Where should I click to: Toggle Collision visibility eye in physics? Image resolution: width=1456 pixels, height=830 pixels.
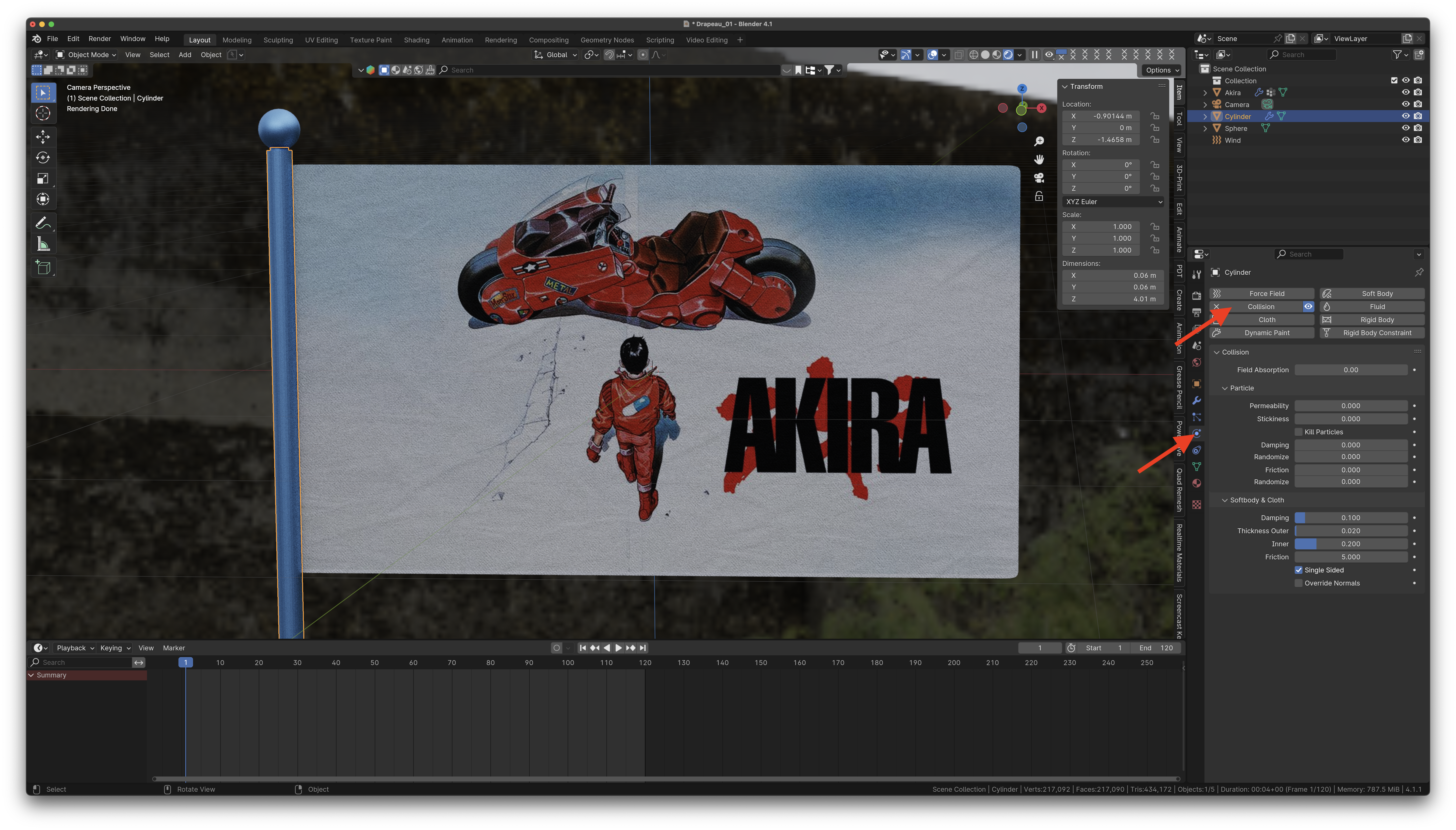coord(1308,307)
